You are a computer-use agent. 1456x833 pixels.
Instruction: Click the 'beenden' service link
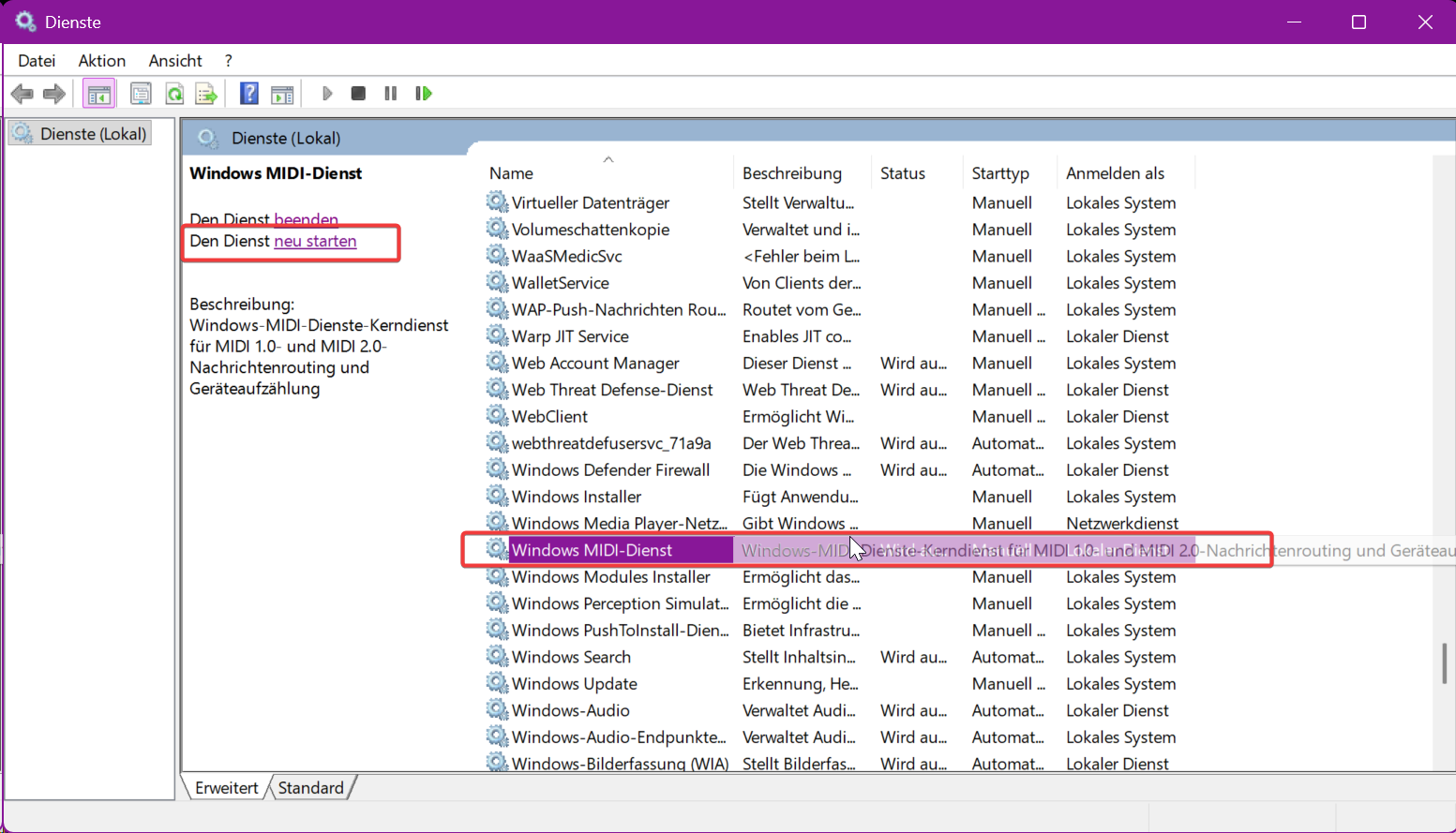[306, 219]
